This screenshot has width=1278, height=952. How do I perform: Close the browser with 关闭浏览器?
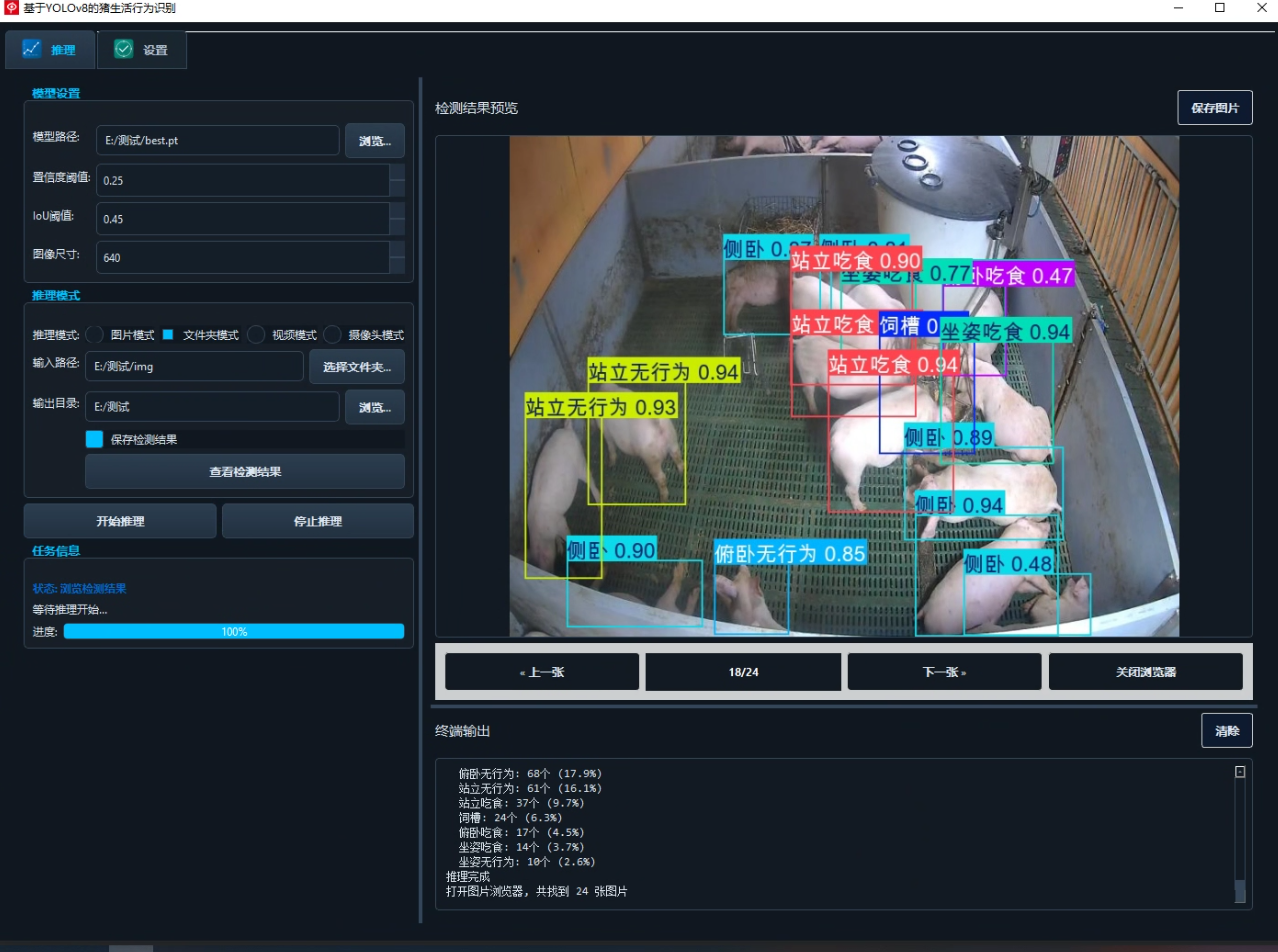(x=1146, y=672)
